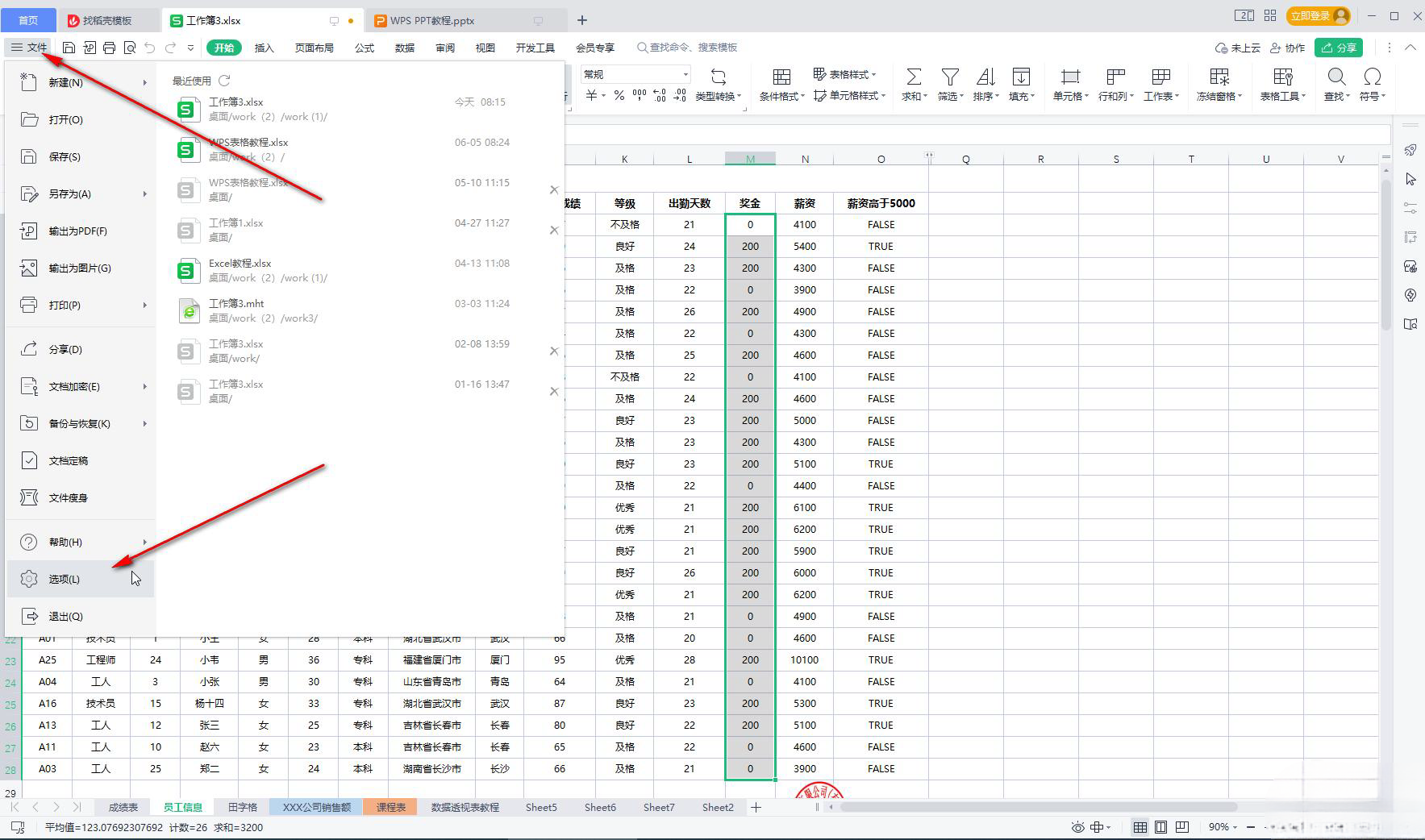Viewport: 1425px width, 840px height.
Task: Open the 常规 number format dropdown
Action: point(685,74)
